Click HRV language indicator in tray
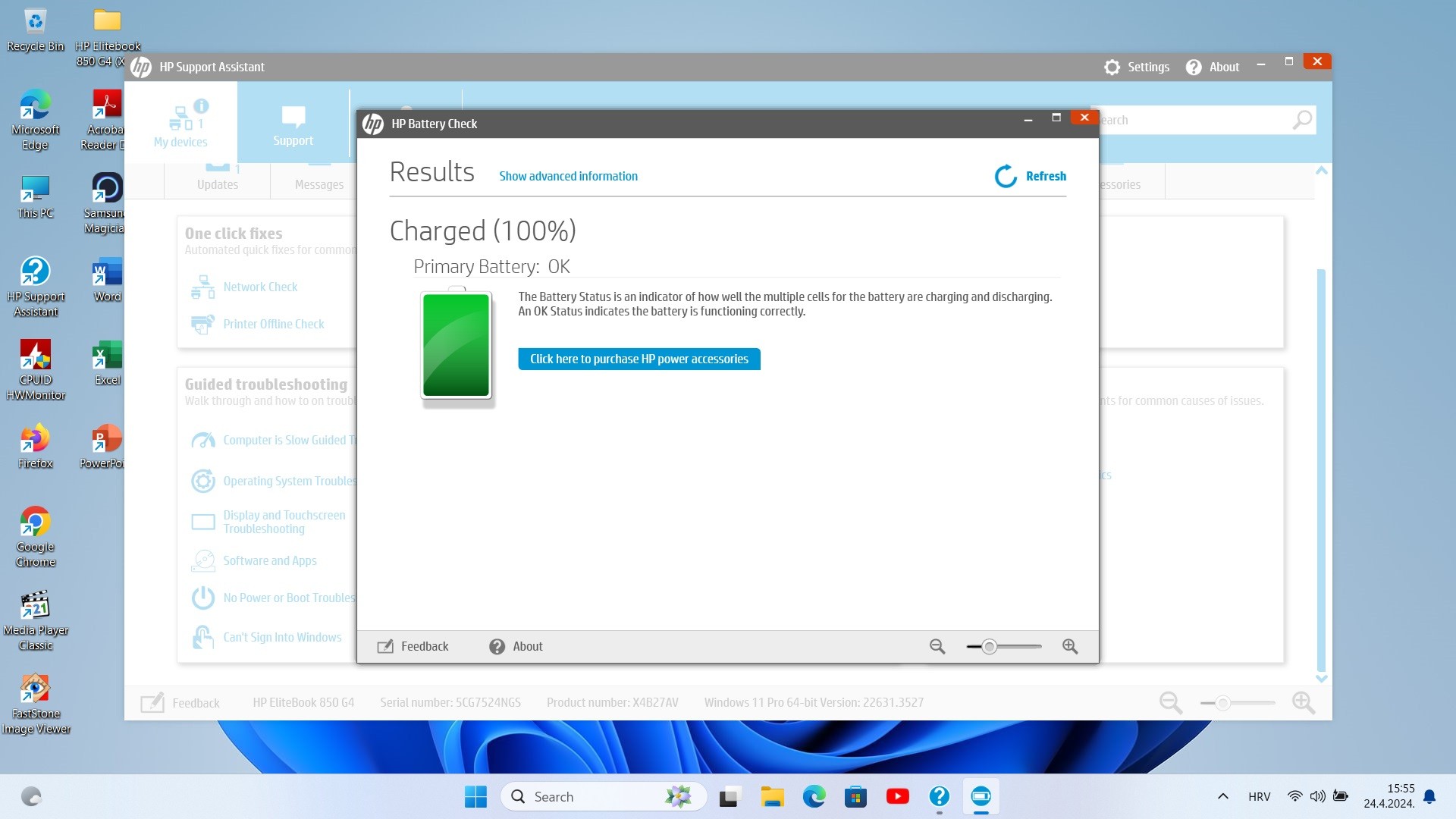Viewport: 1456px width, 819px height. (x=1259, y=796)
